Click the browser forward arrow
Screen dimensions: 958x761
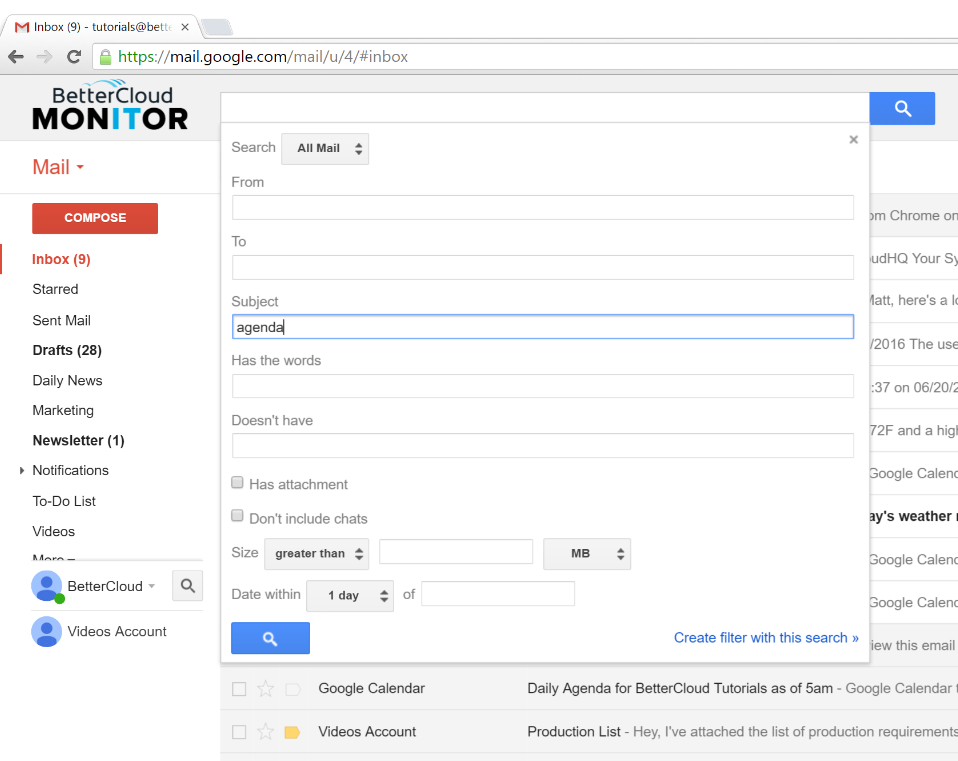[x=45, y=57]
